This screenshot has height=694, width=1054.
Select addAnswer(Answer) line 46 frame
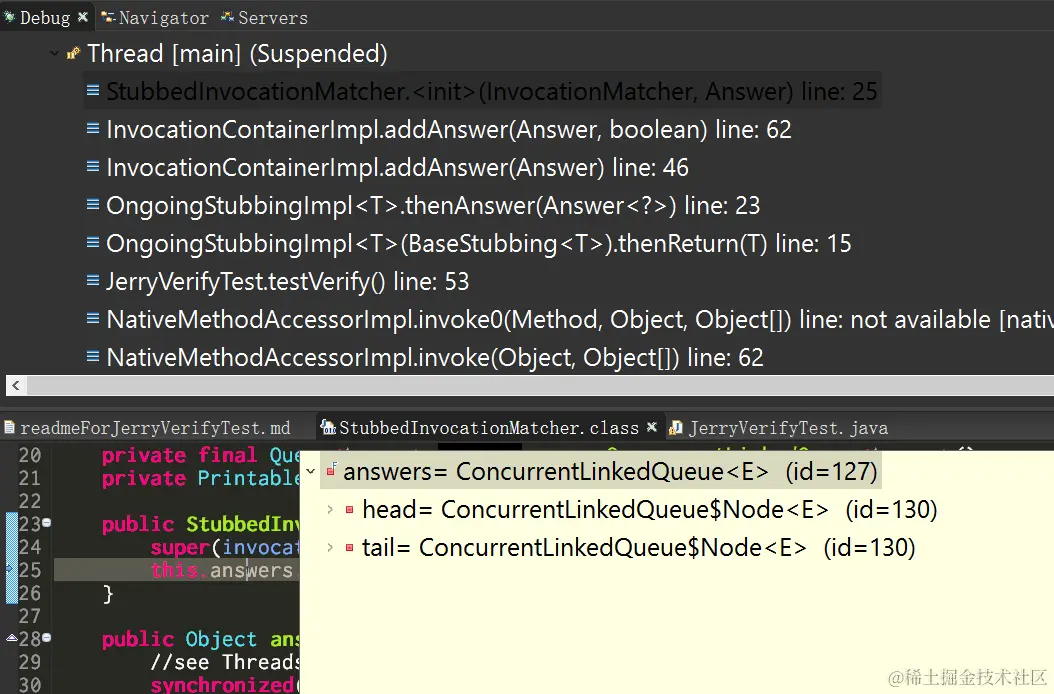click(x=397, y=167)
